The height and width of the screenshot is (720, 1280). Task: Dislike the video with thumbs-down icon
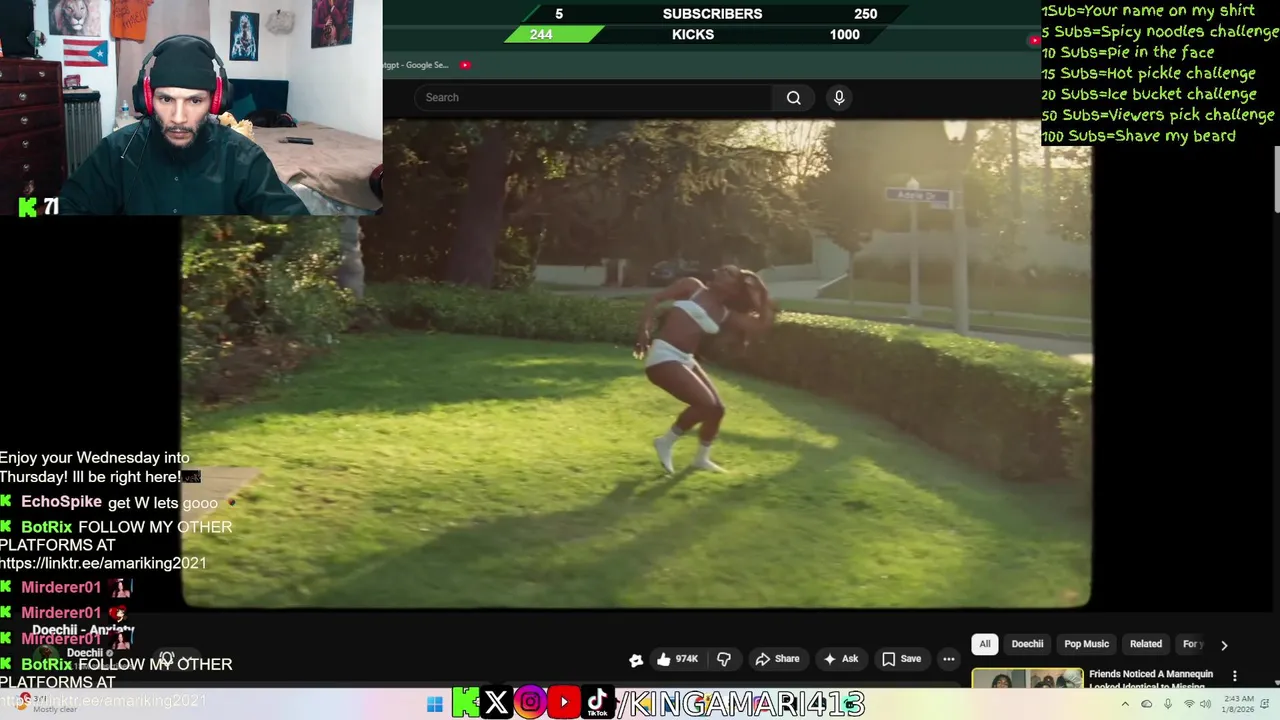(724, 659)
